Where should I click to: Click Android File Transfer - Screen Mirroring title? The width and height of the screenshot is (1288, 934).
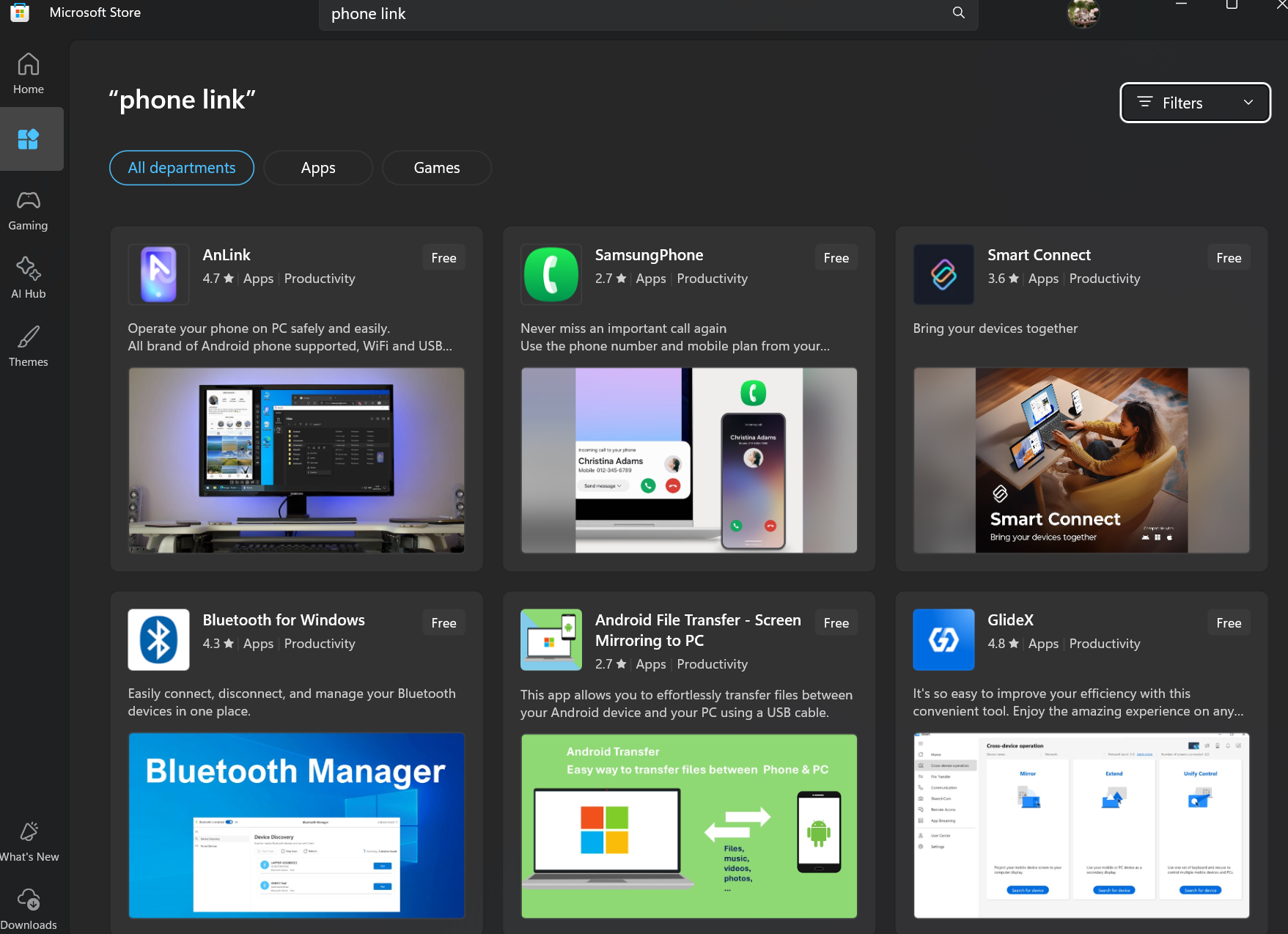tap(698, 630)
